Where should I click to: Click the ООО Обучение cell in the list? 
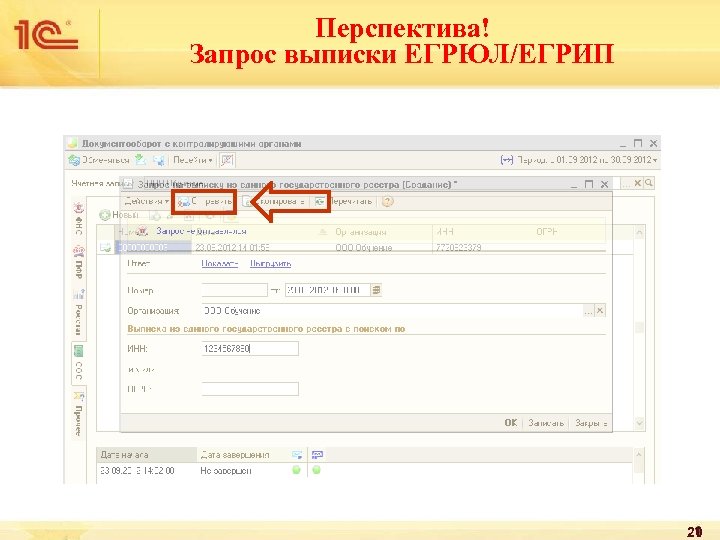click(364, 248)
